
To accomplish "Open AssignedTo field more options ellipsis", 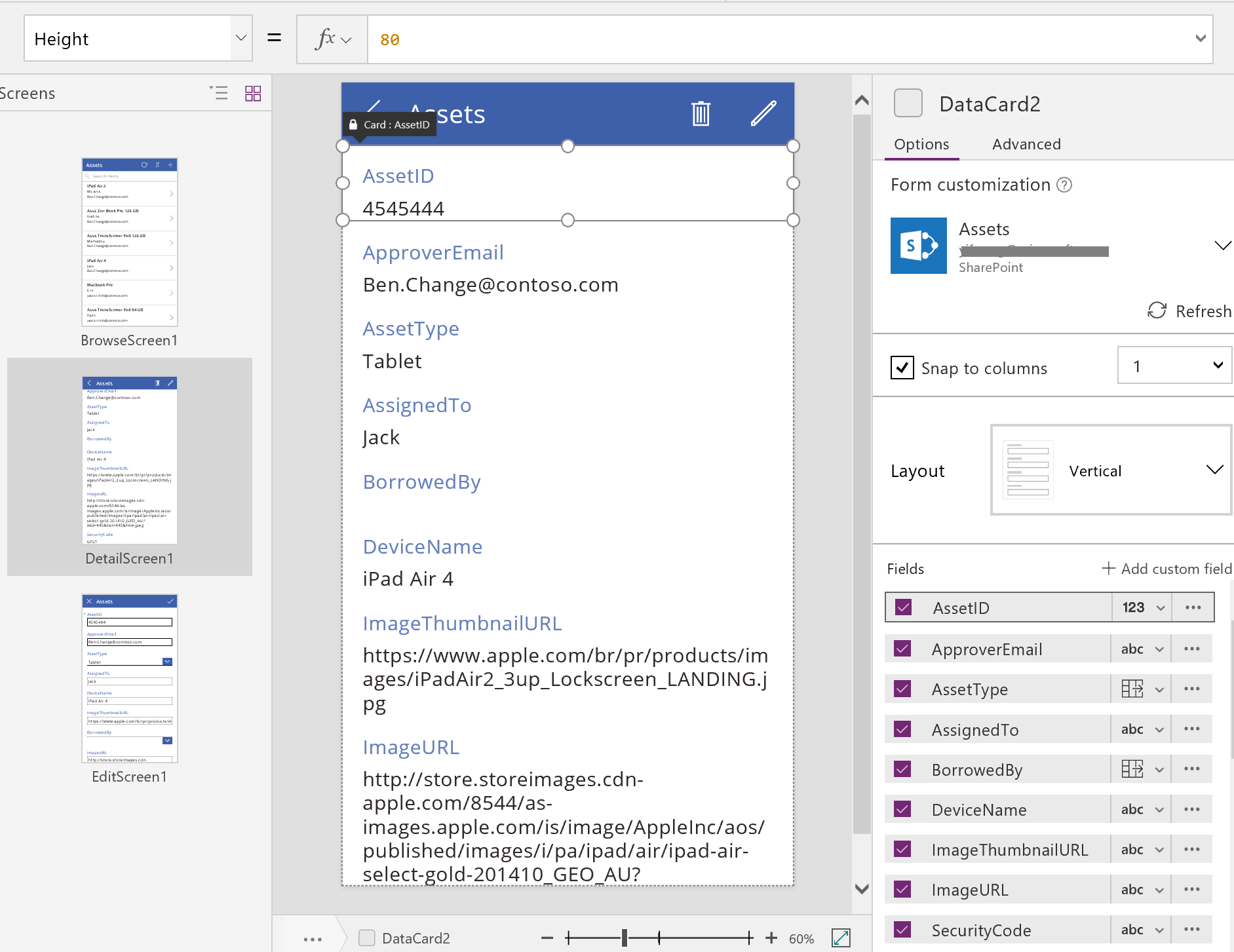I will 1192,729.
